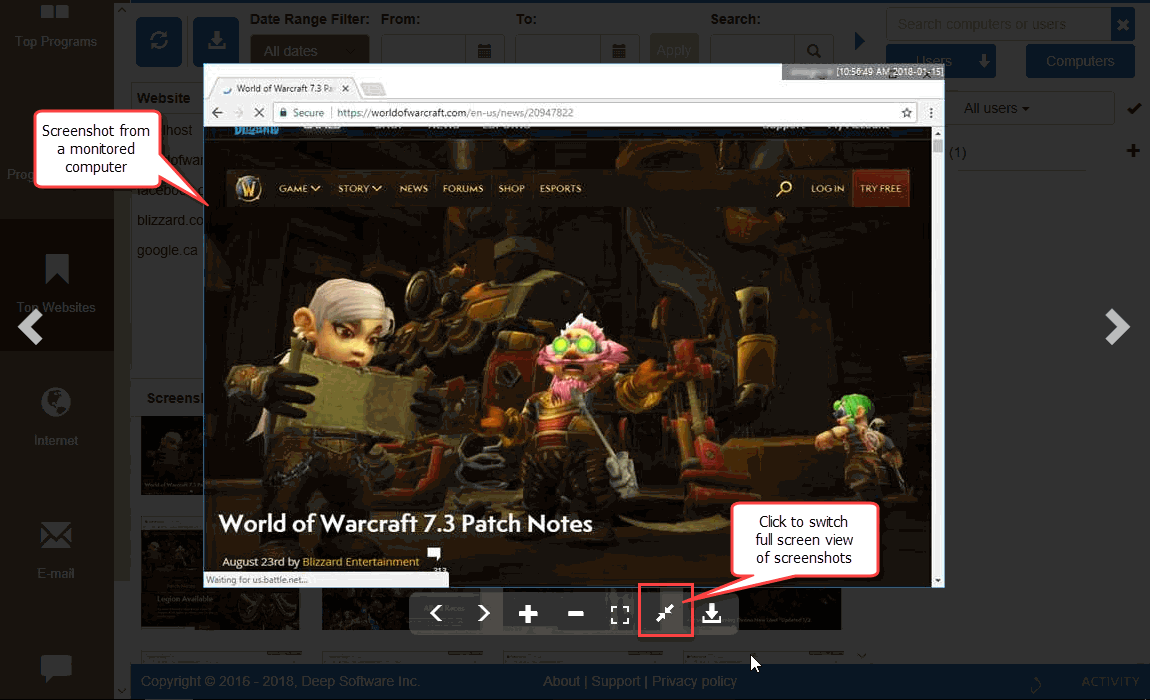Viewport: 1150px width, 700px height.
Task: Click the play arrow next to search
Action: [x=860, y=41]
